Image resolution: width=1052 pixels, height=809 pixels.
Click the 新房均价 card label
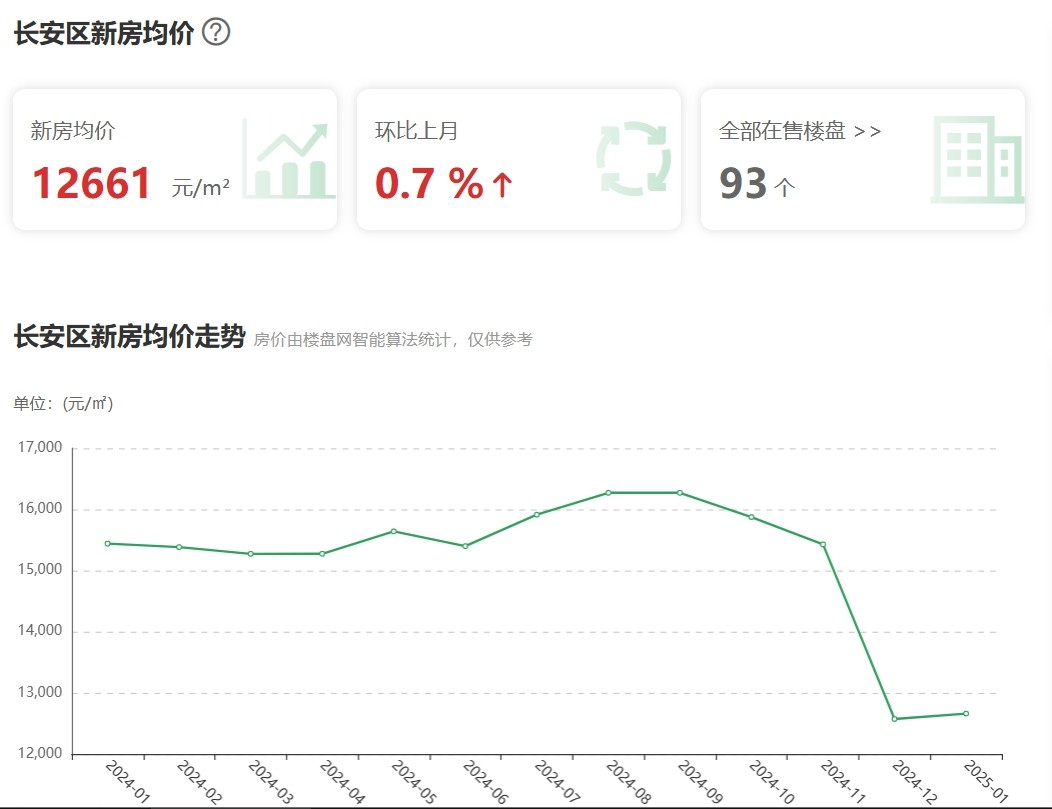pyautogui.click(x=73, y=131)
